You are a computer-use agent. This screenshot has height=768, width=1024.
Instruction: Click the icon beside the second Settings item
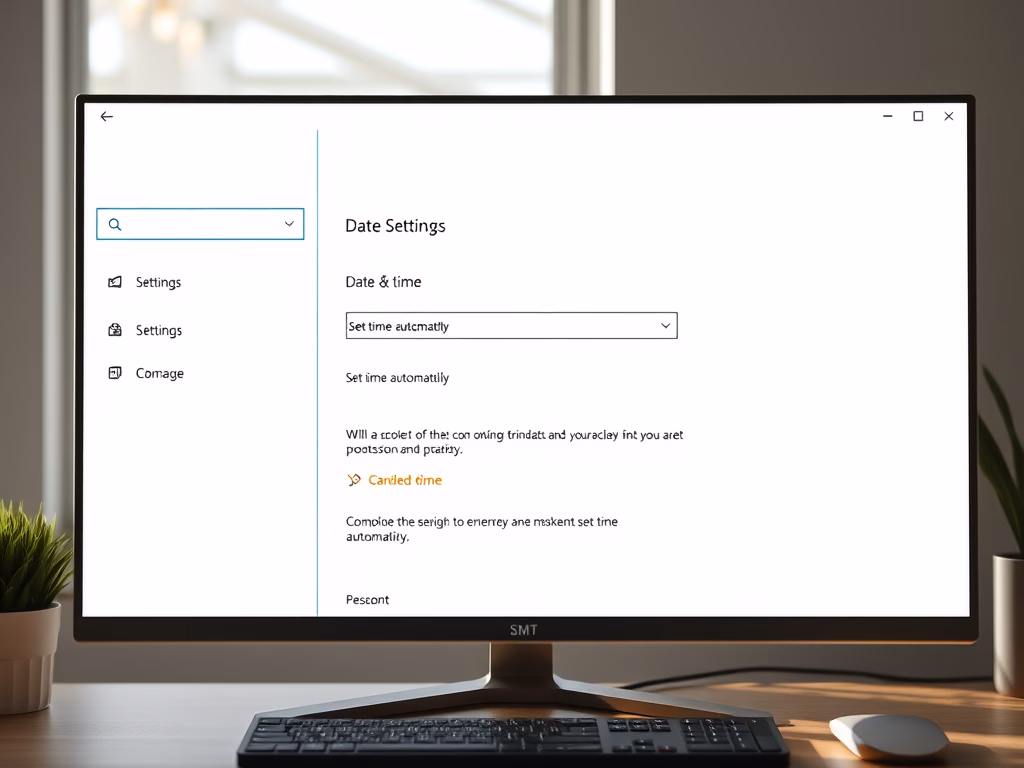(x=115, y=330)
